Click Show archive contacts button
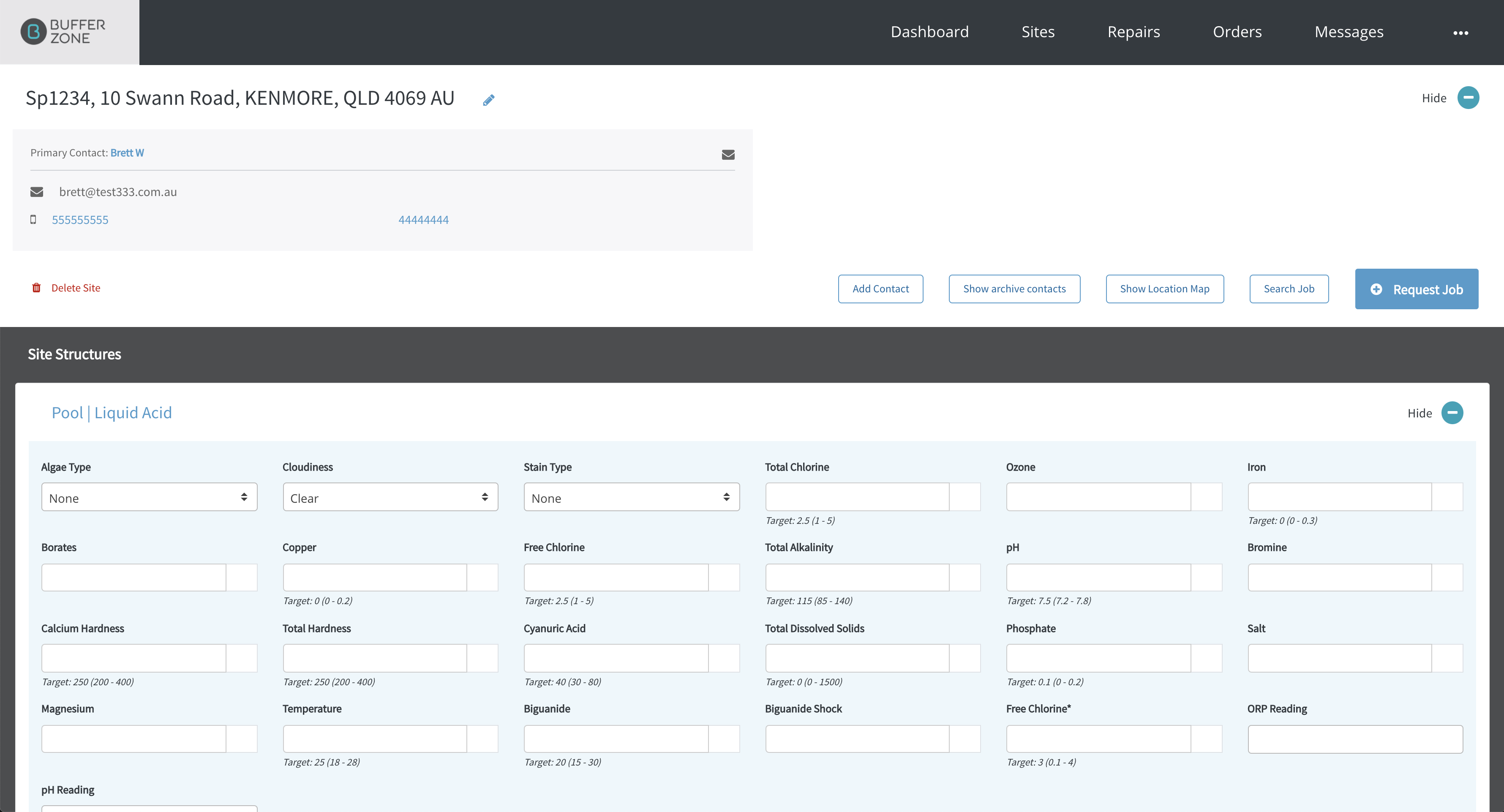 click(1014, 289)
